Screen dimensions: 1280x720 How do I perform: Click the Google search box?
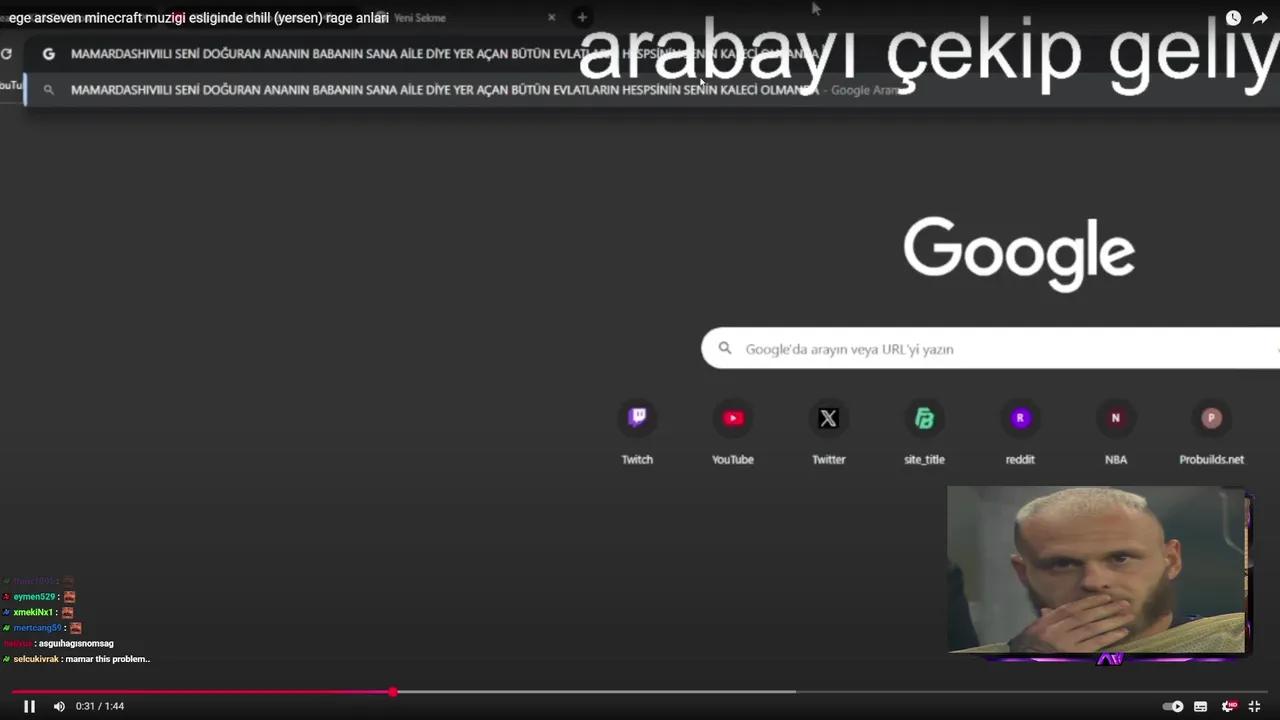pos(991,349)
